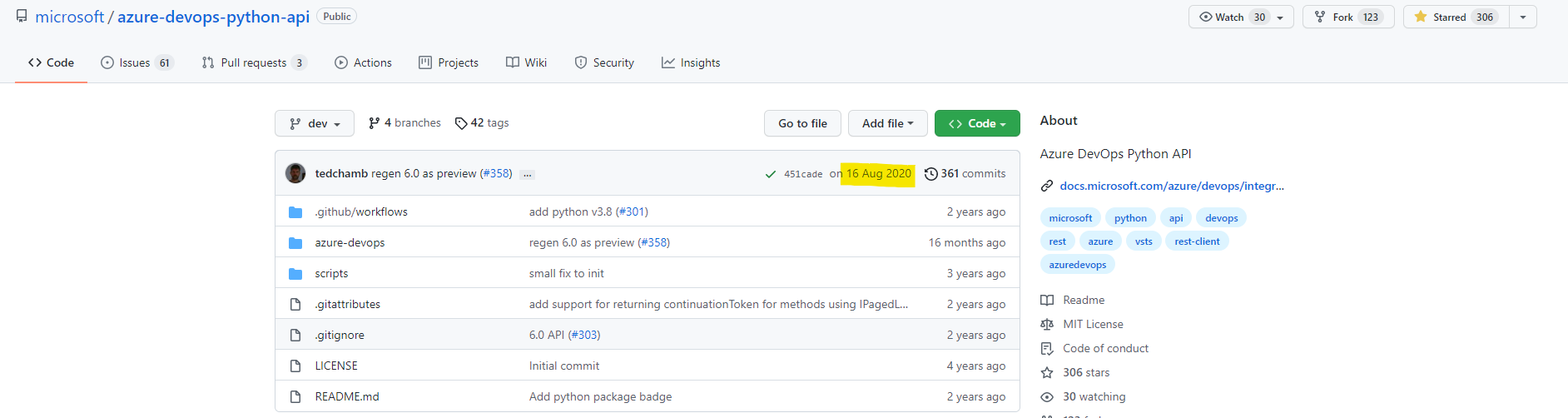The height and width of the screenshot is (418, 1568).
Task: Click the MIT License scale icon
Action: [1047, 325]
